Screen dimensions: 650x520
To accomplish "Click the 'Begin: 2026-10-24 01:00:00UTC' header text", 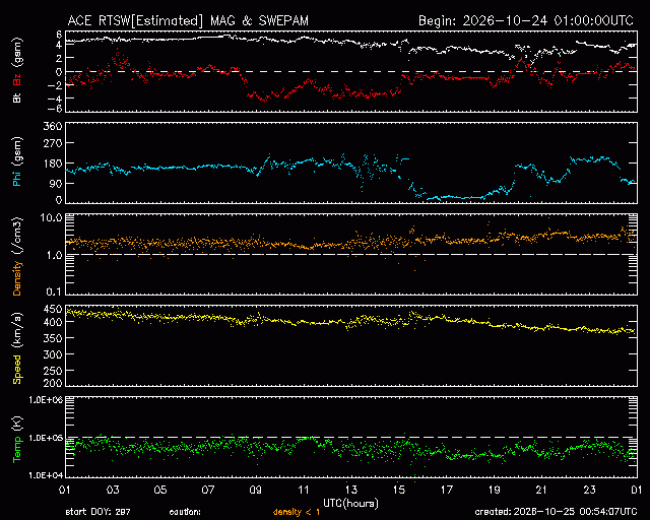I will [x=526, y=21].
